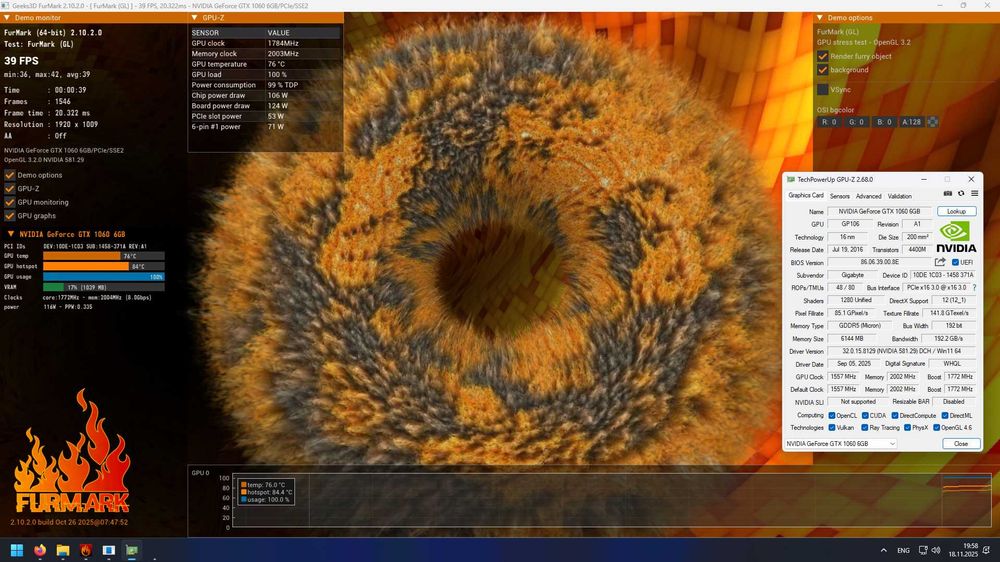Click the '39 FPS' counter text

coord(21,61)
